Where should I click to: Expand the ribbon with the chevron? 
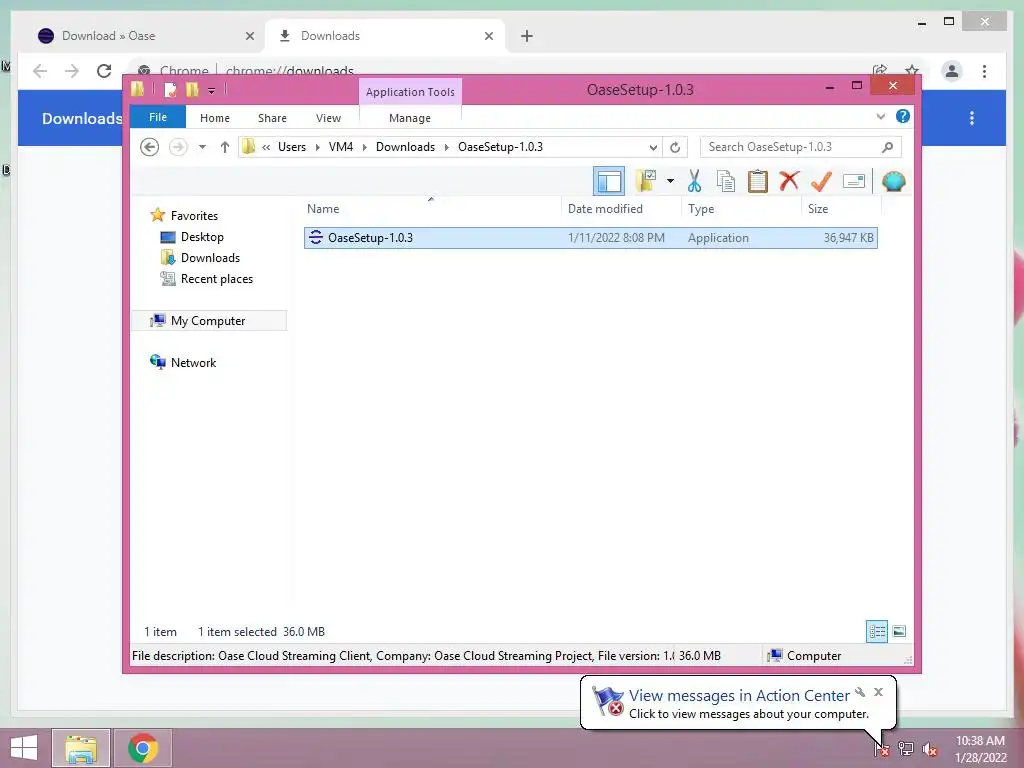click(x=880, y=117)
